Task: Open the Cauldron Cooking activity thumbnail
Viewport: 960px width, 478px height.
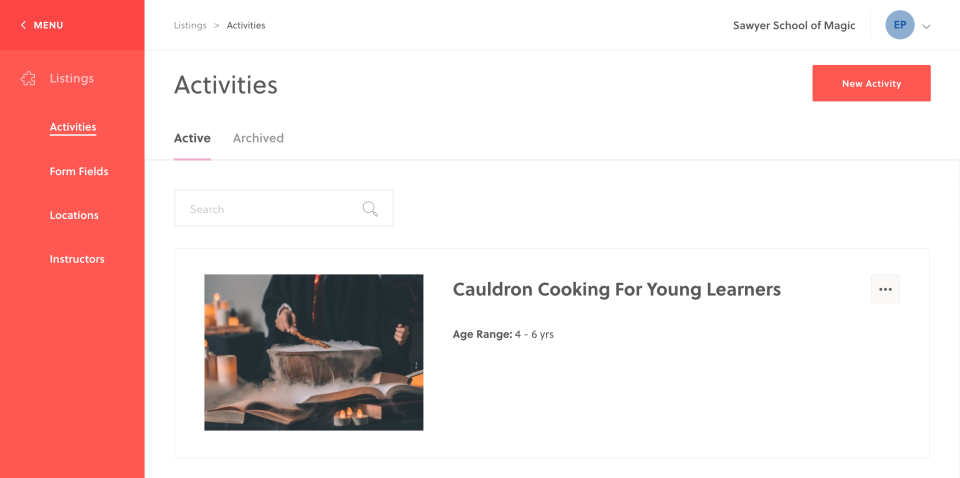Action: coord(313,353)
